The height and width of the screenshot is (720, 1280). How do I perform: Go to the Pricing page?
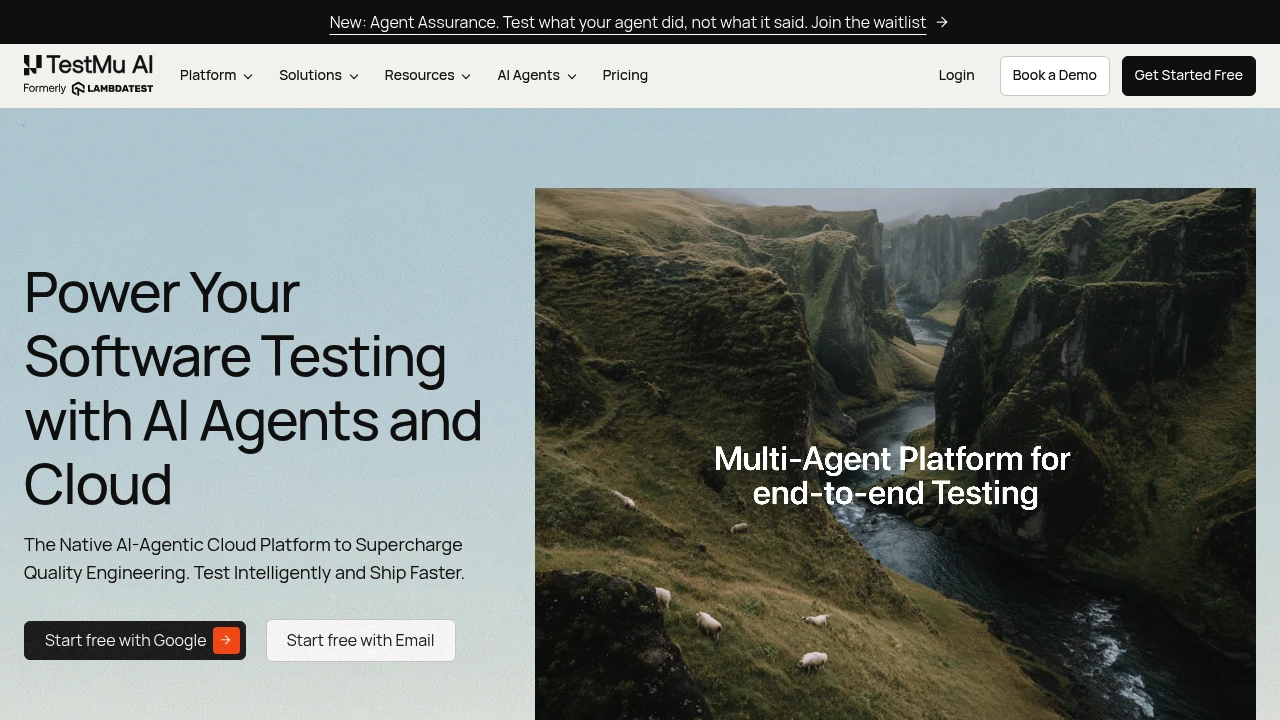(625, 75)
